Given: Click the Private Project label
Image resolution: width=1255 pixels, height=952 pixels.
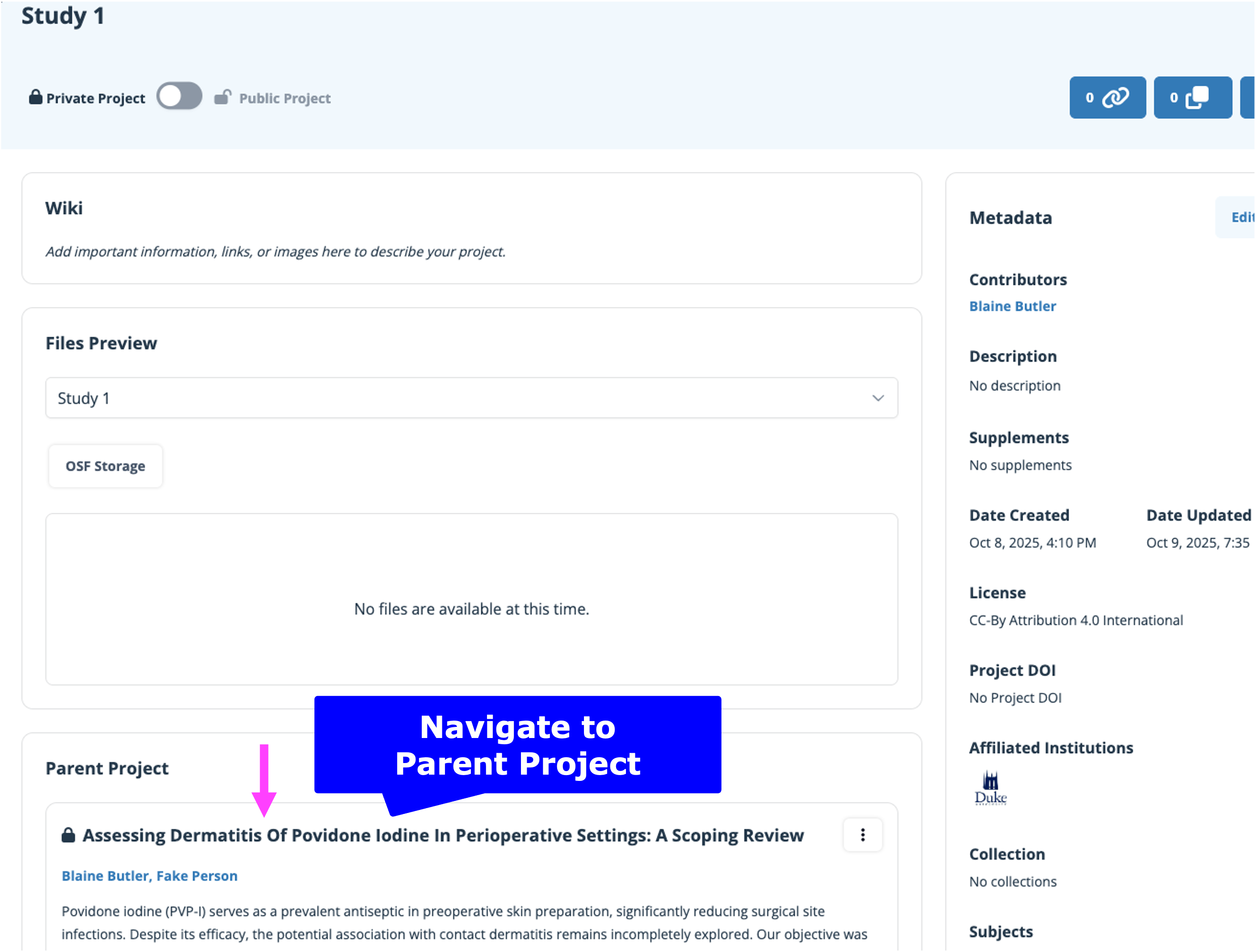Looking at the screenshot, I should pos(95,98).
